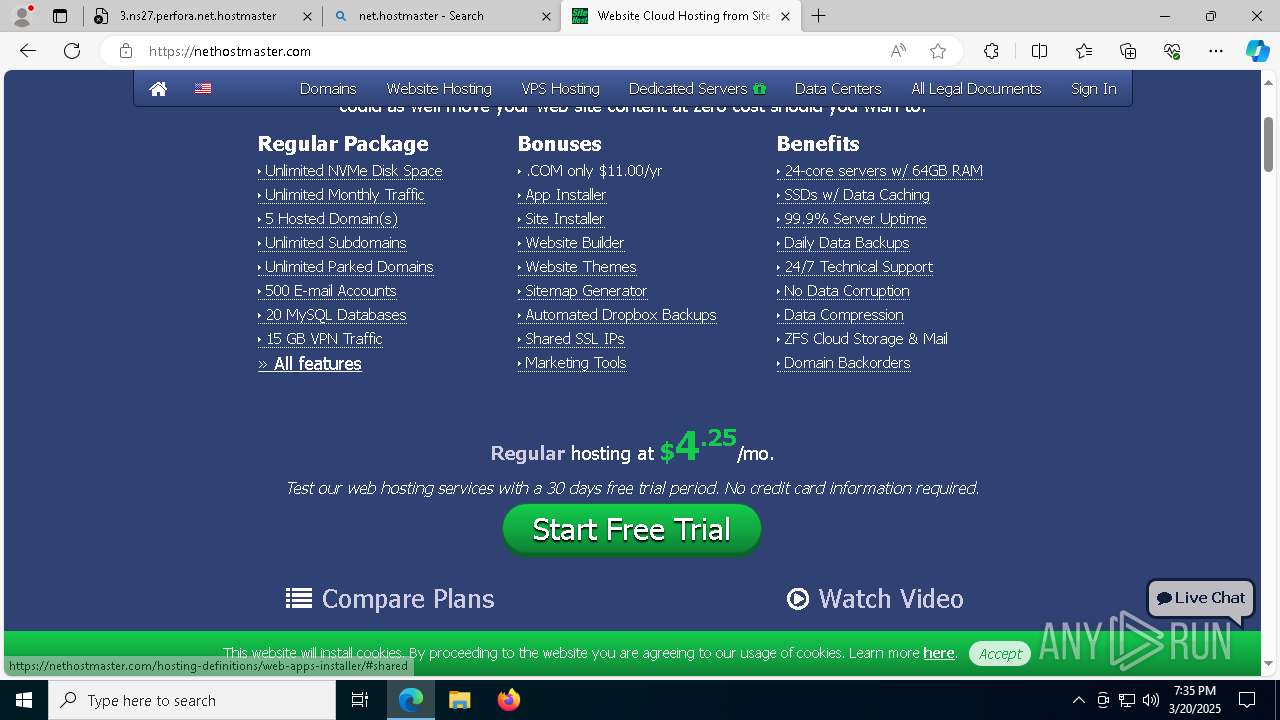Switch to the 3.ns27.perfora.net.hostmaster tab
This screenshot has height=720, width=1280.
click(x=203, y=16)
